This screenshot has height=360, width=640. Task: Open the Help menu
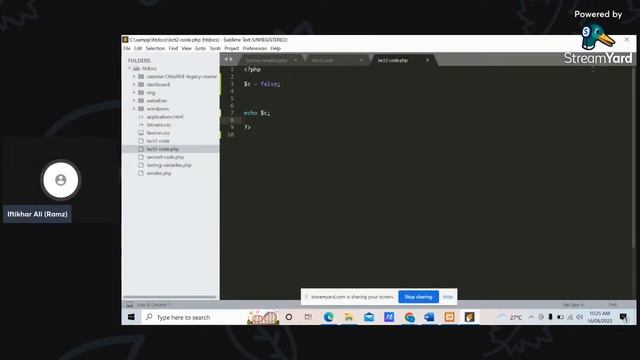[276, 48]
